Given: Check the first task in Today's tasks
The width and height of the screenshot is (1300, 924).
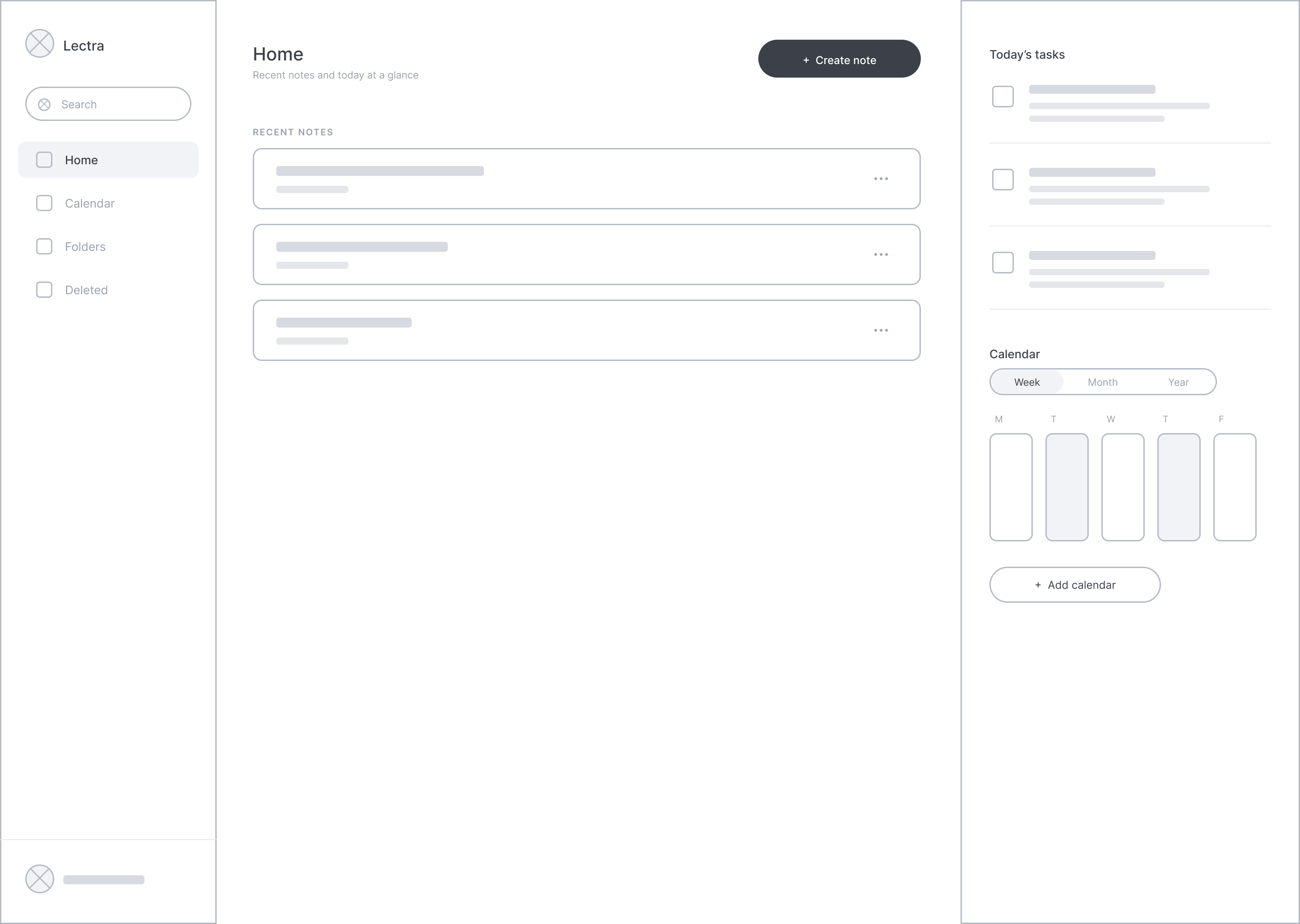Looking at the screenshot, I should pos(1003,97).
